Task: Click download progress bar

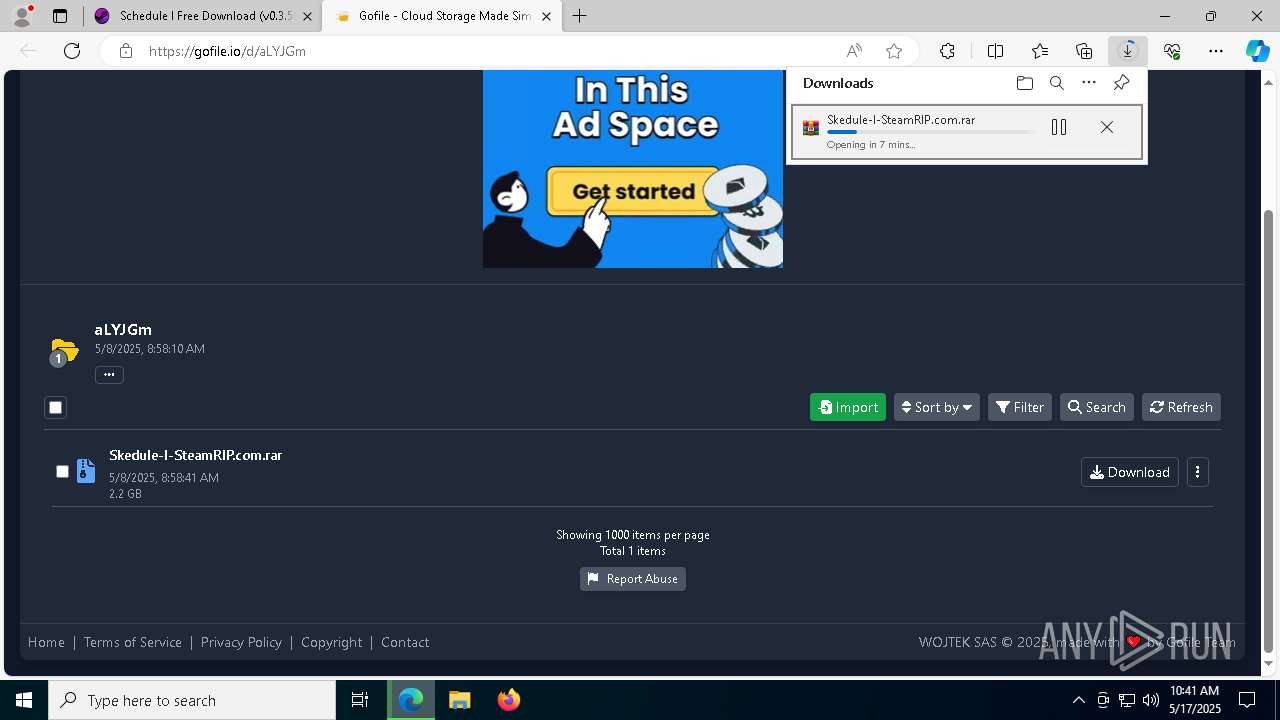Action: pos(930,132)
